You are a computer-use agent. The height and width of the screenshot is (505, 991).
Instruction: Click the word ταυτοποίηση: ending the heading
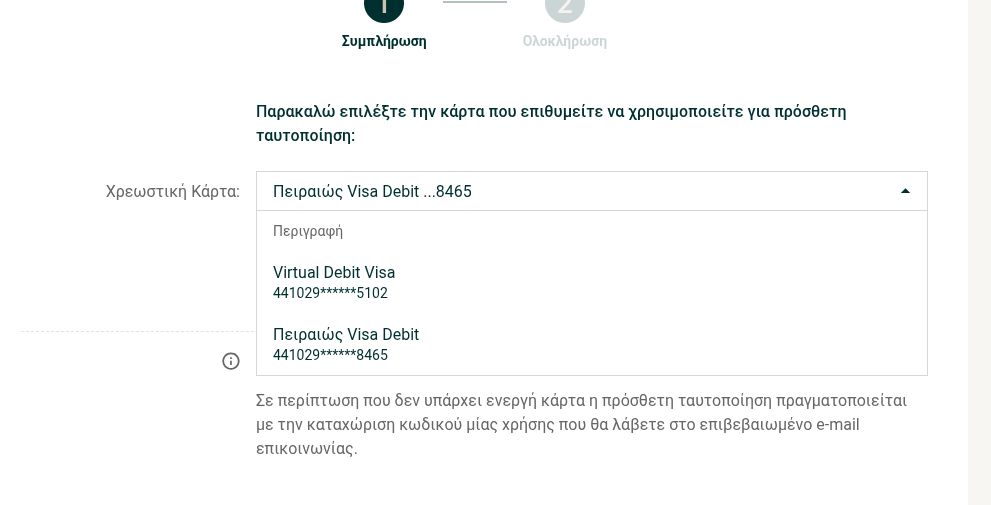click(305, 136)
